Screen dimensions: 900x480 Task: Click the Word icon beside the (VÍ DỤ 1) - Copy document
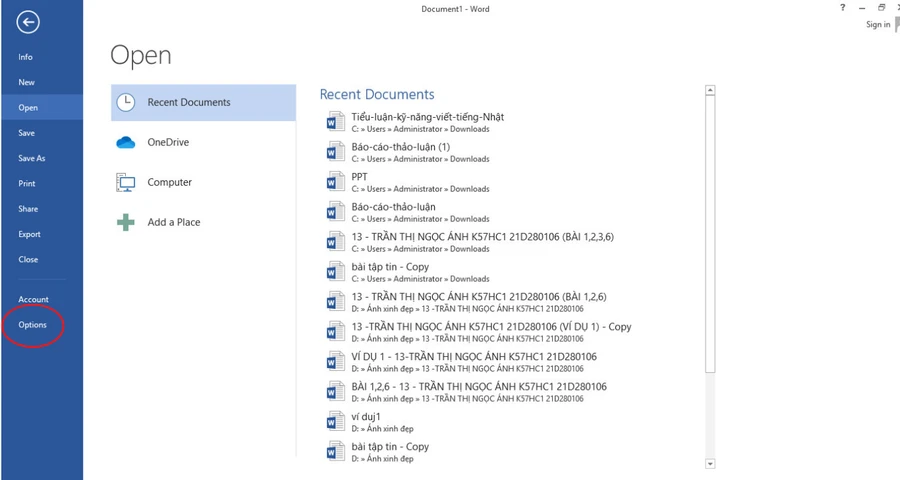pos(335,331)
